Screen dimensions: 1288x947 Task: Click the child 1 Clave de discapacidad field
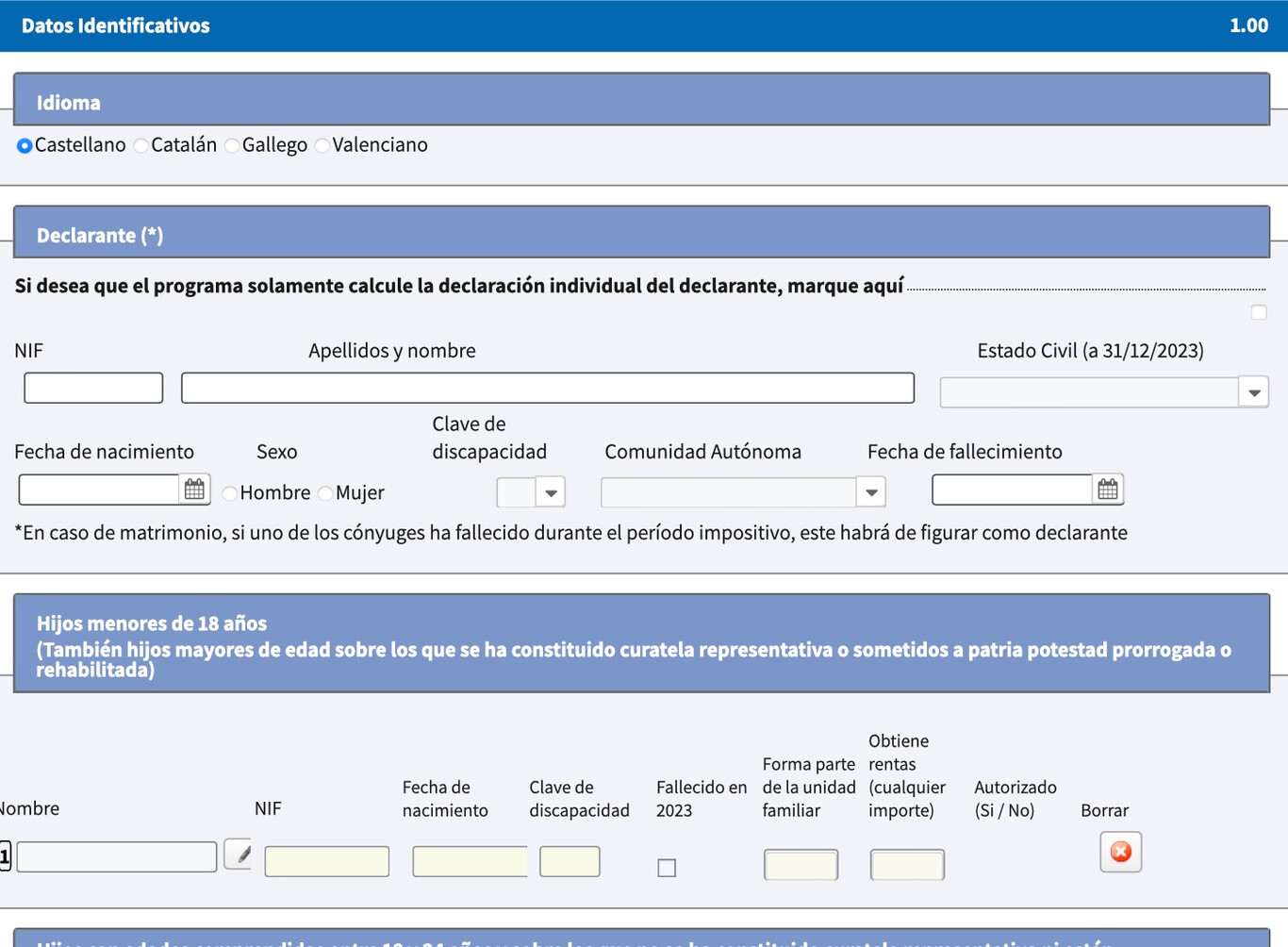[x=570, y=861]
